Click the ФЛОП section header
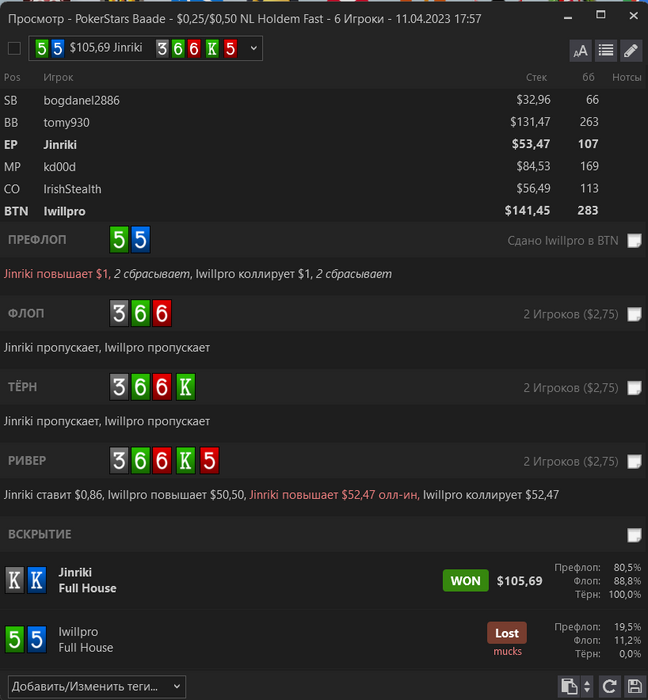648x700 pixels. tap(26, 313)
